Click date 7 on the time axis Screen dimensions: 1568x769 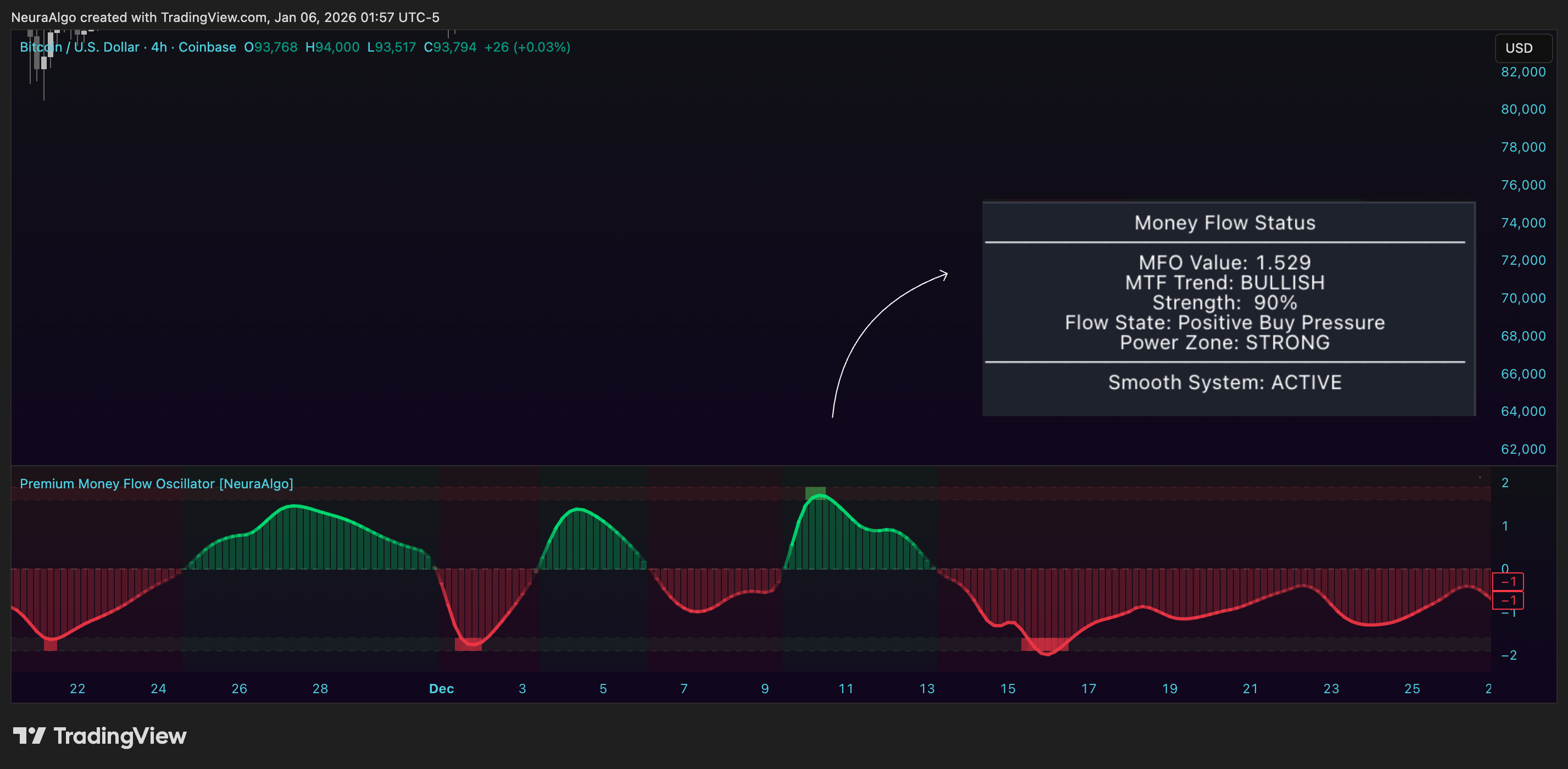684,689
